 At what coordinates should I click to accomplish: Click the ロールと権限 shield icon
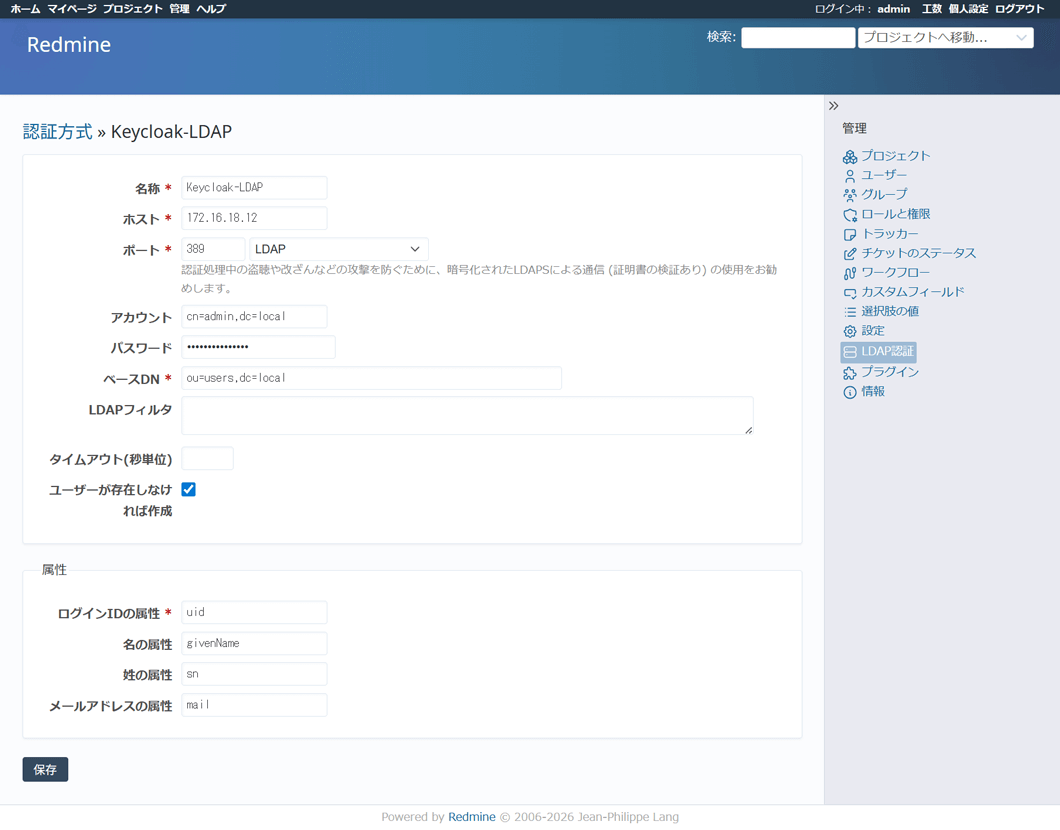coord(849,215)
